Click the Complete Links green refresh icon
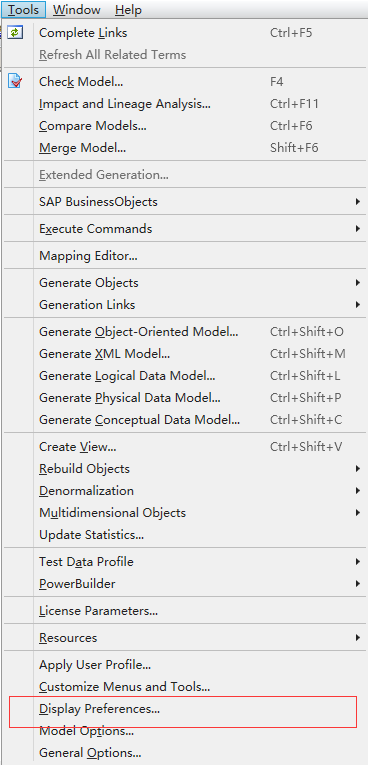368x765 pixels. (15, 32)
